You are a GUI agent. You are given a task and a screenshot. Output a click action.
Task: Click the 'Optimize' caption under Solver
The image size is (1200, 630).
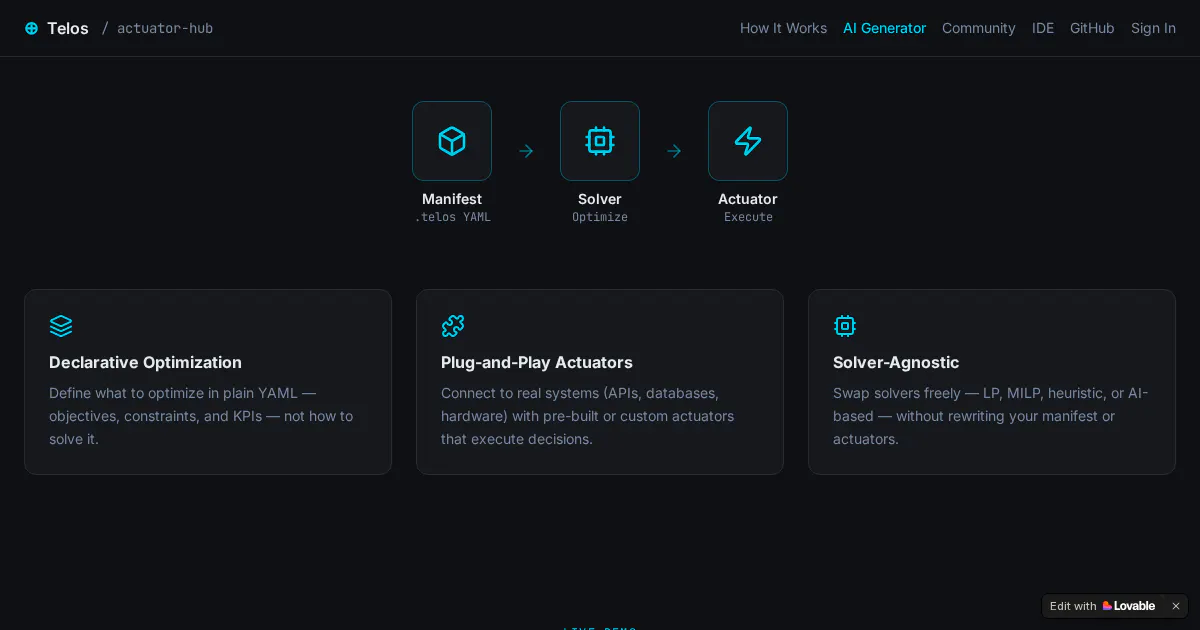point(600,217)
